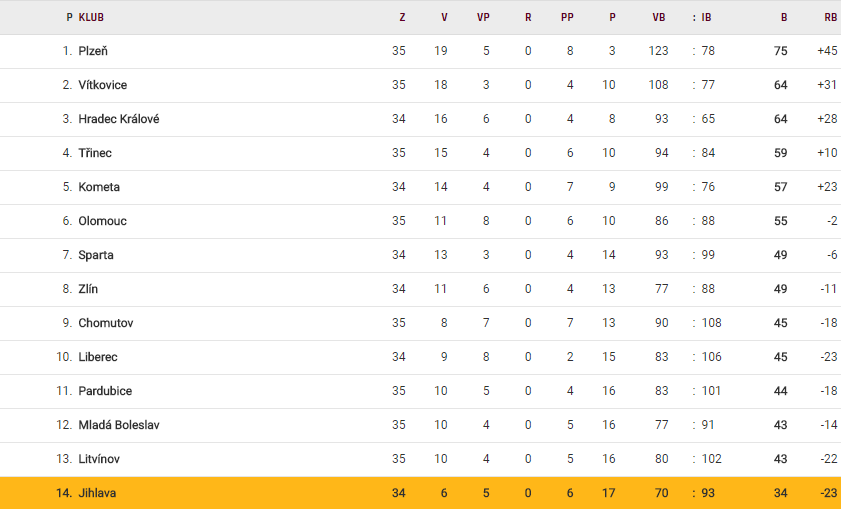Open the Pardubice club entry
842x509 pixels.
[105, 391]
